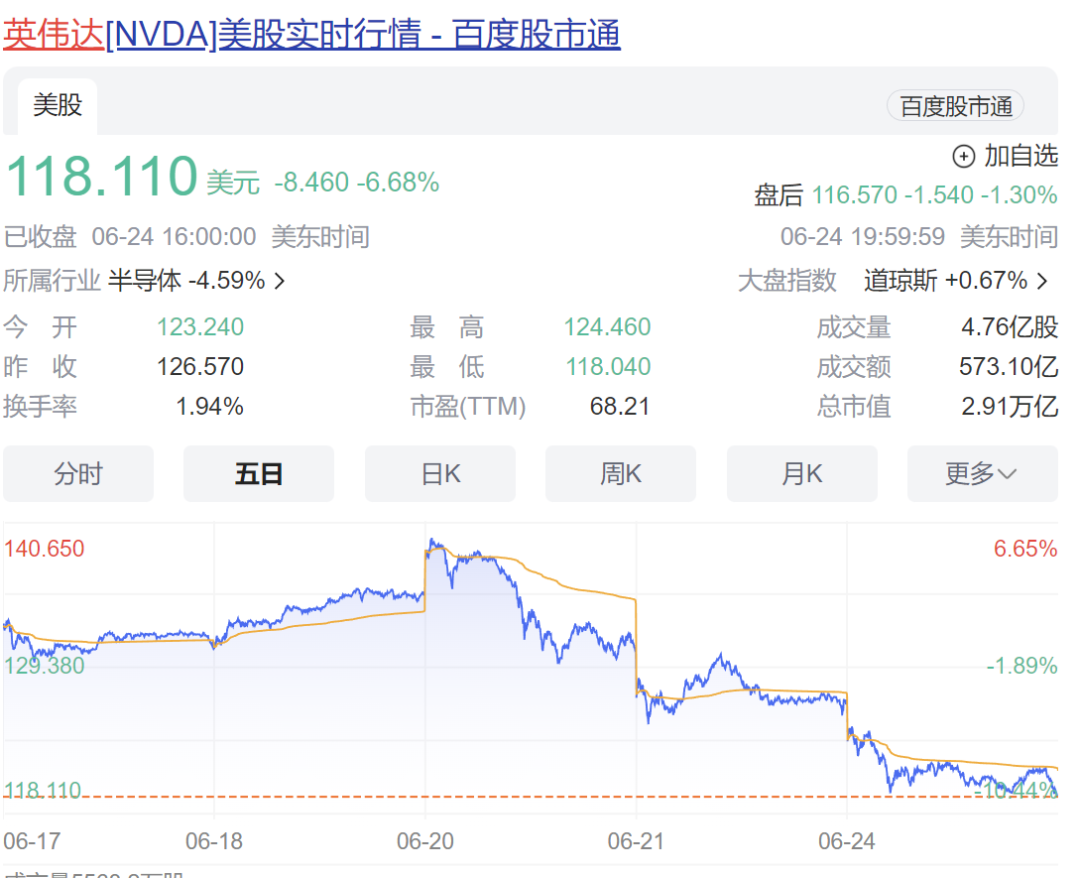The height and width of the screenshot is (878, 1080).
Task: Open the 英伟达[NVDA]美股实时行情 title link
Action: pyautogui.click(x=312, y=34)
